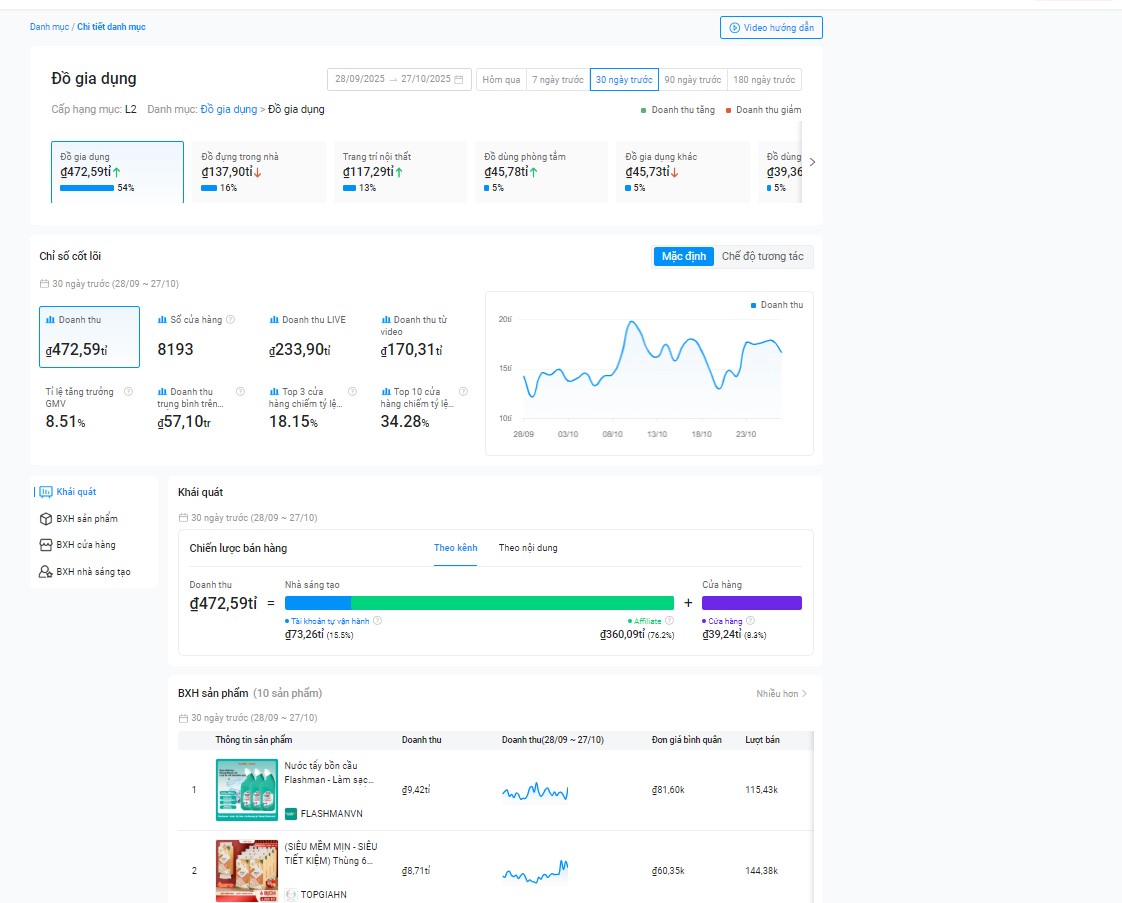Click the purple Cửa hàng revenue bar
The image size is (1122, 903).
point(751,603)
